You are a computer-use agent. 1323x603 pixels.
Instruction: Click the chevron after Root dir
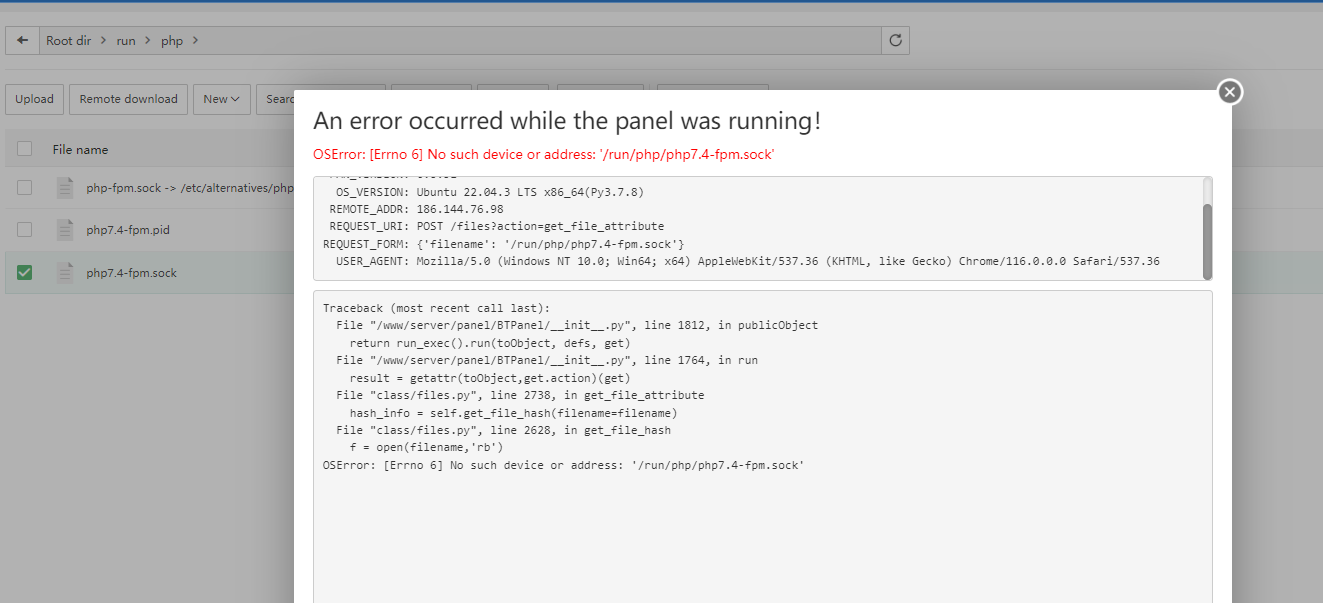(x=103, y=41)
